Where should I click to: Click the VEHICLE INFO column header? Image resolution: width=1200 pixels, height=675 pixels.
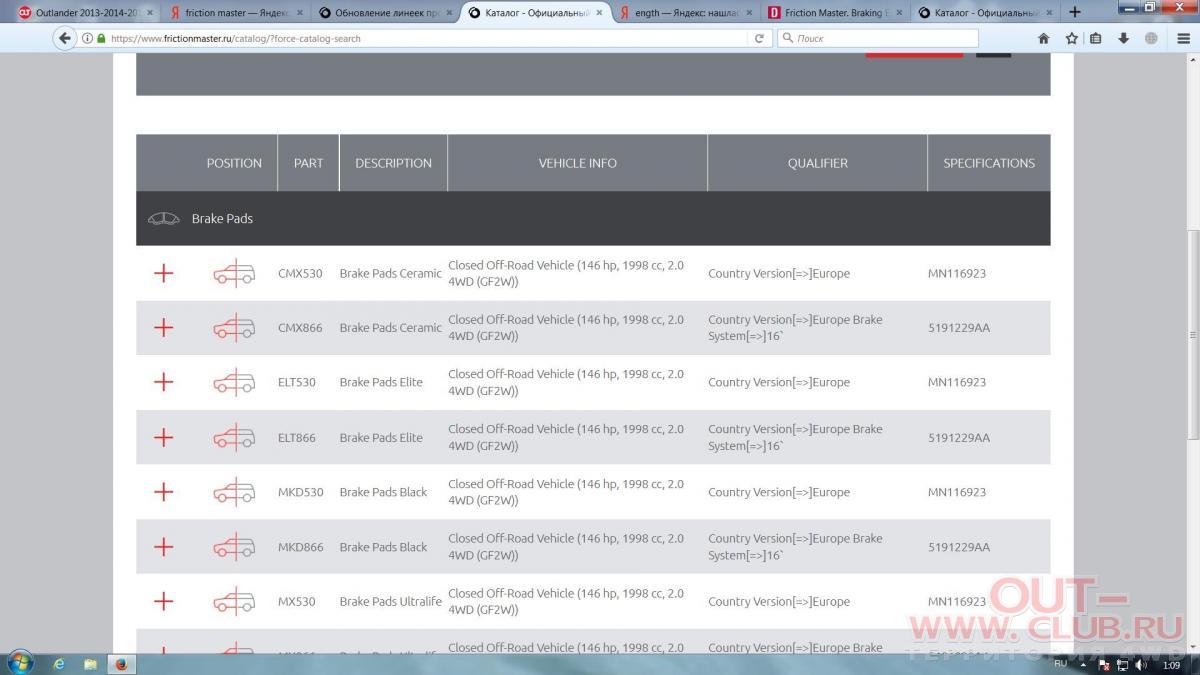[x=577, y=163]
